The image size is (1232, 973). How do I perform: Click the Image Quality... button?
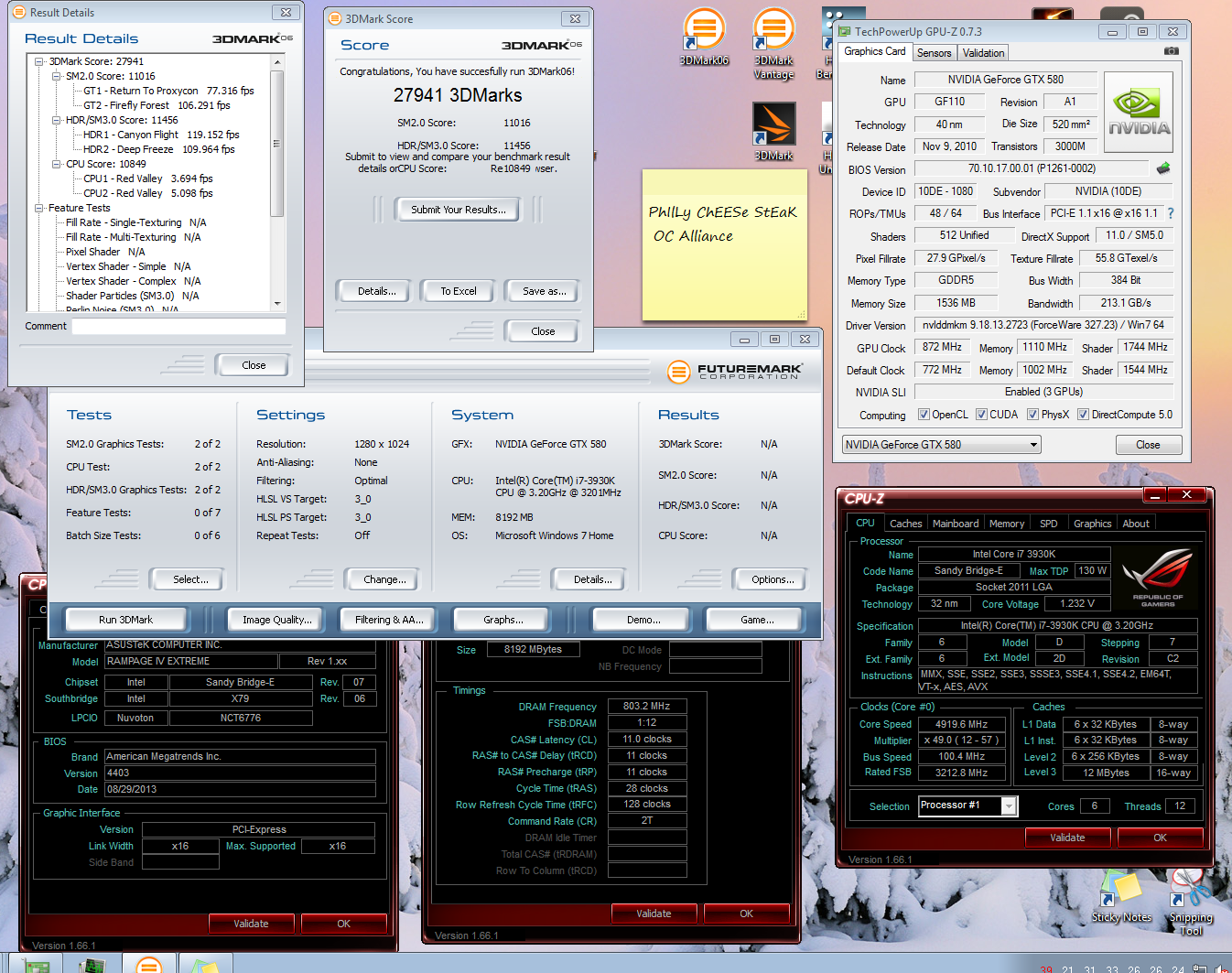(276, 620)
